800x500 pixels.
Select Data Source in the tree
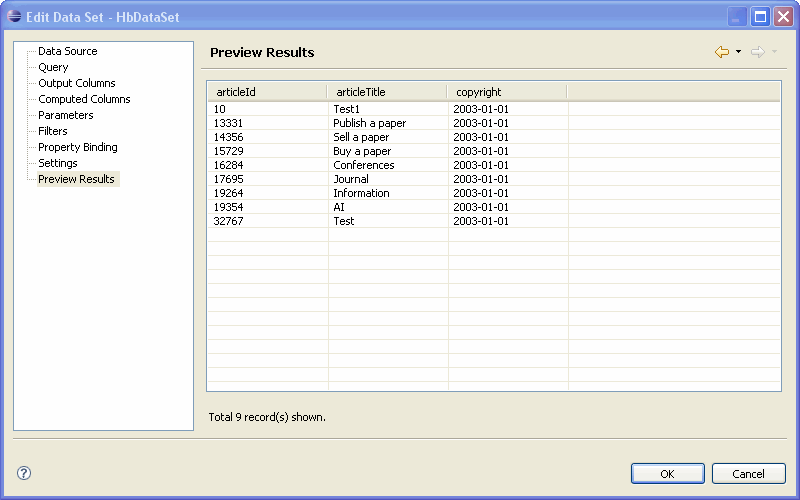pyautogui.click(x=67, y=51)
